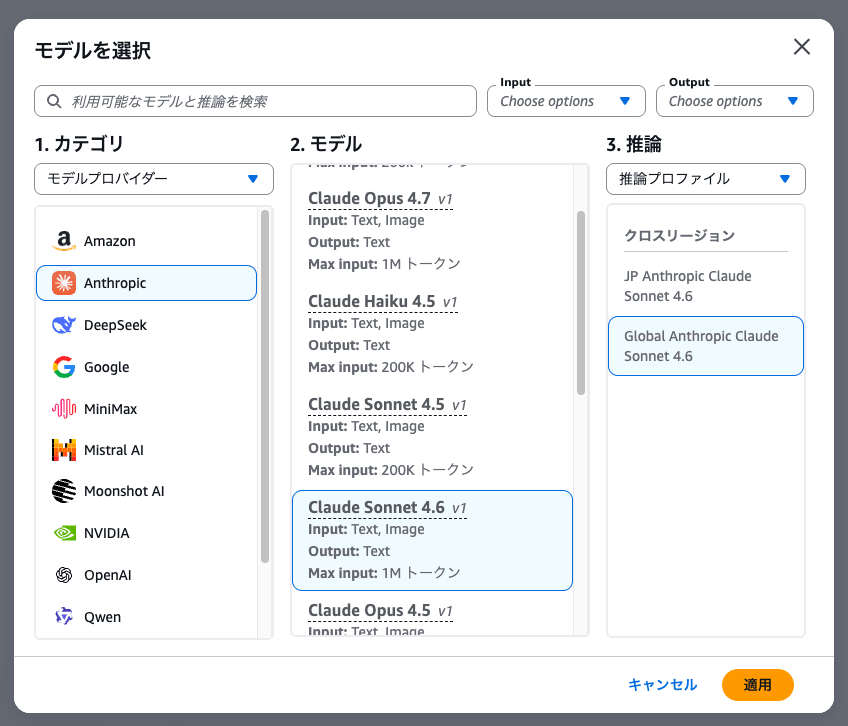Click the クロスリージョン section heading
Screen dimensions: 848x726
[x=679, y=235]
